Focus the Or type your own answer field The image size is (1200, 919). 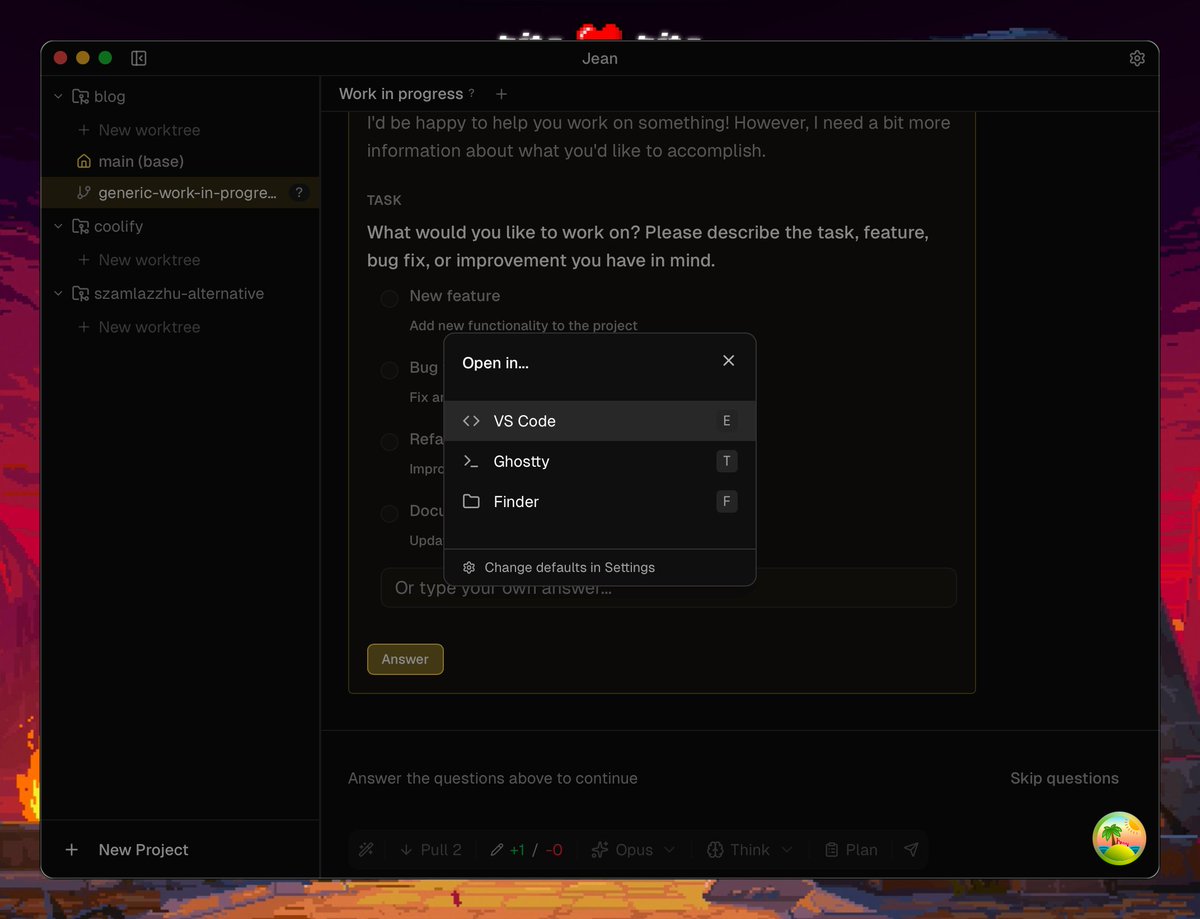[x=668, y=588]
